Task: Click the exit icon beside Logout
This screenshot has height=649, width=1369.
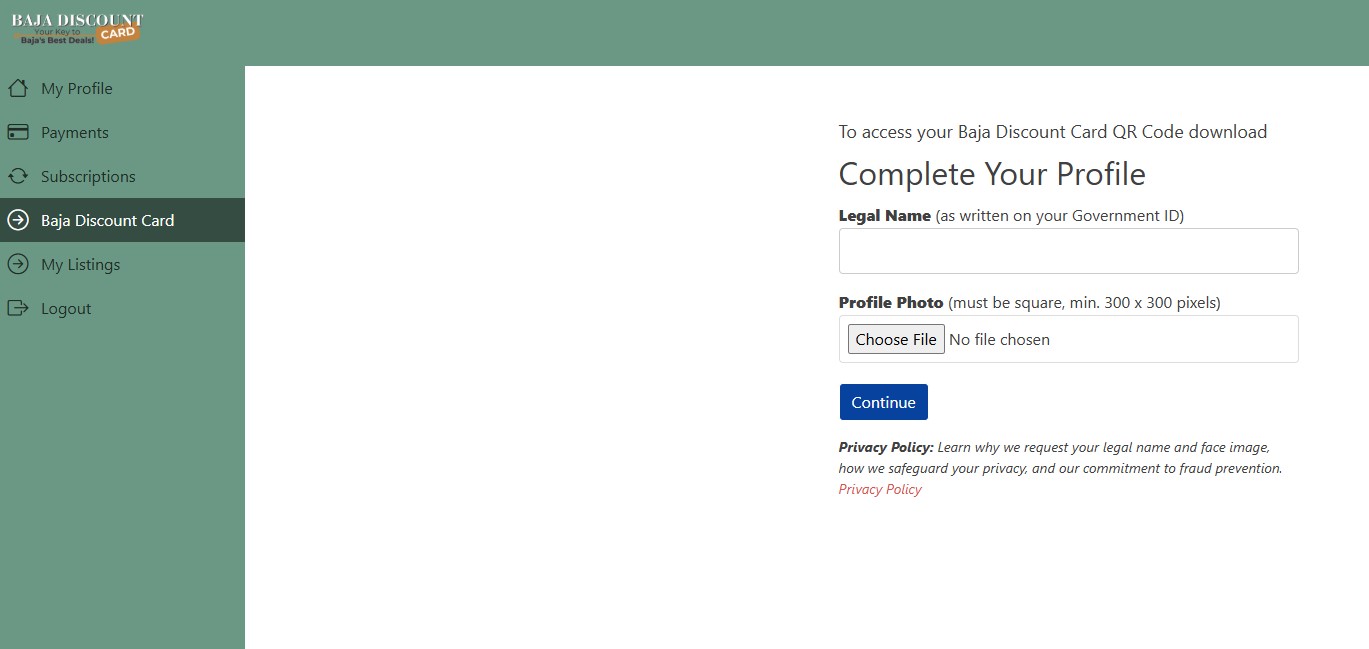Action: click(x=17, y=308)
